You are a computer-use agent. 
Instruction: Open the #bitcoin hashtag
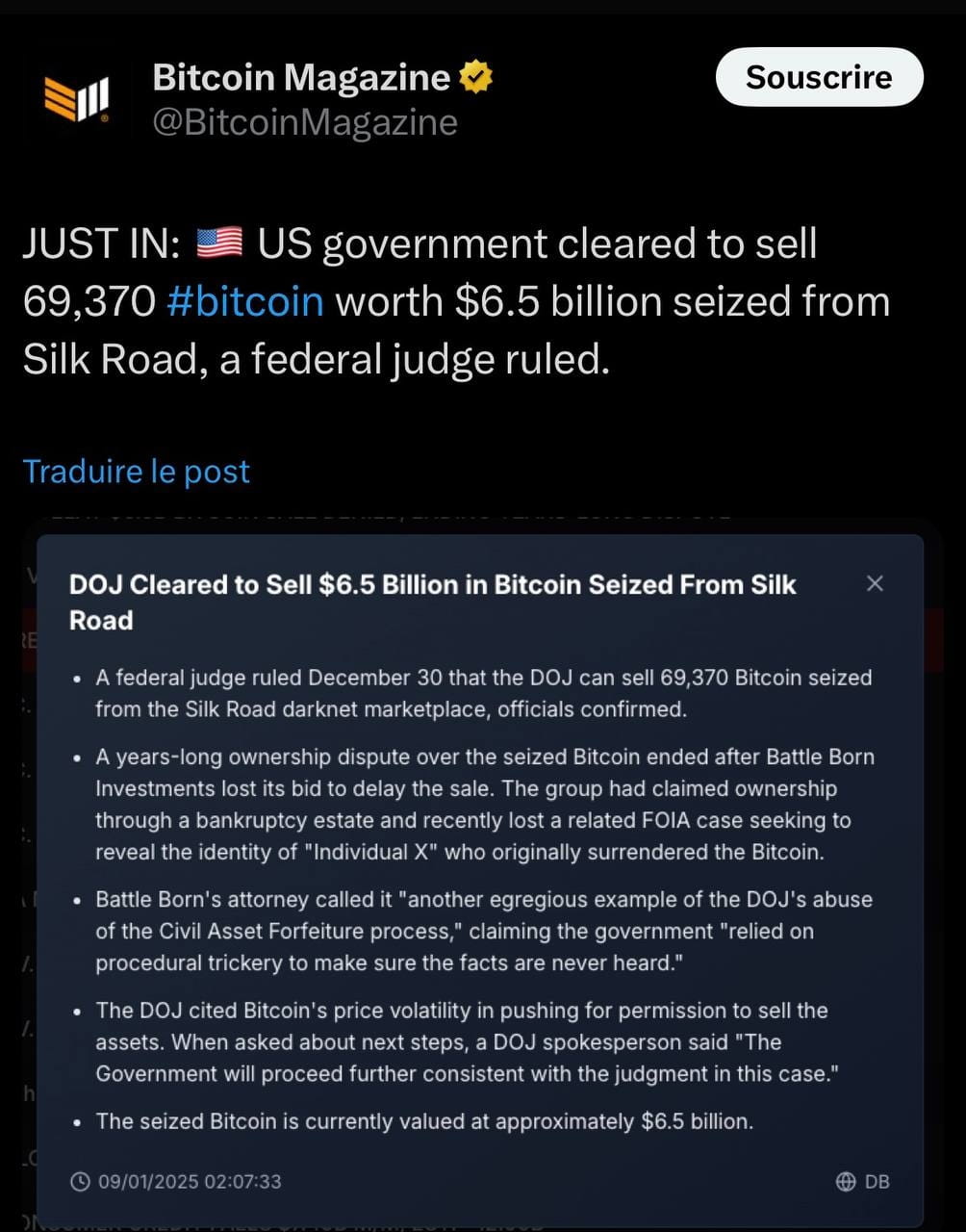click(x=245, y=301)
